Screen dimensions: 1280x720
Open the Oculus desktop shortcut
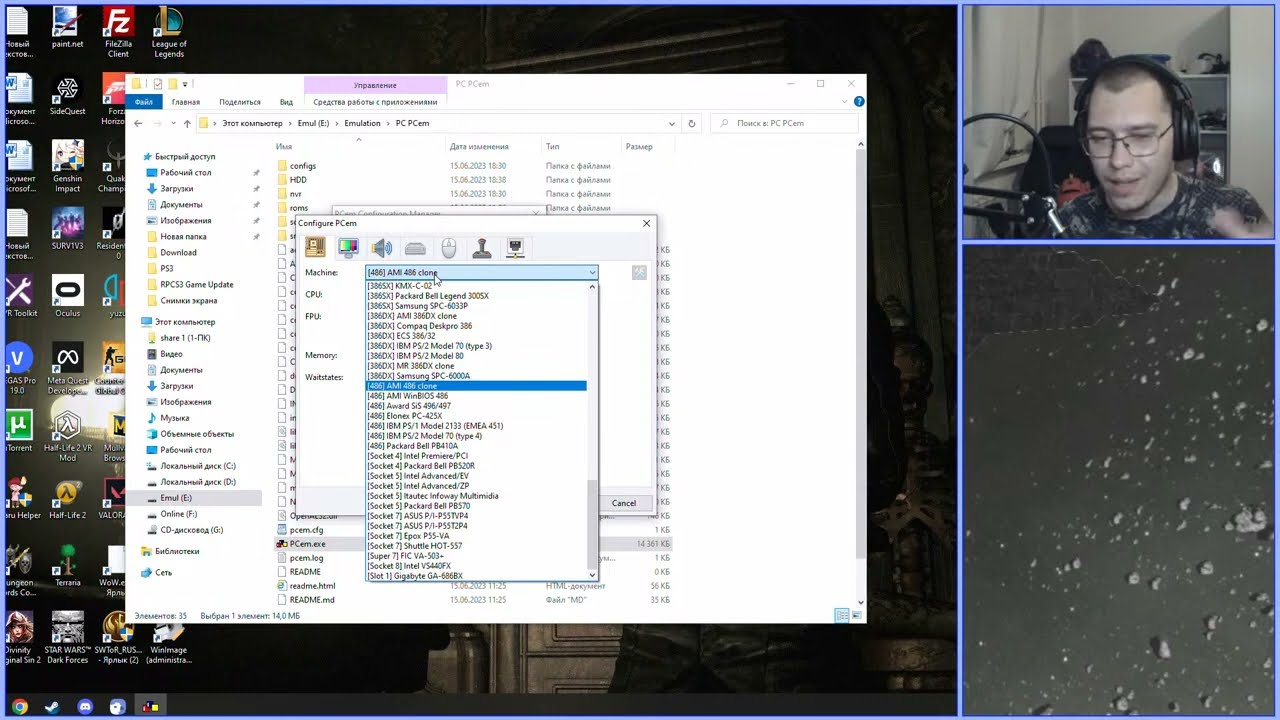67,297
